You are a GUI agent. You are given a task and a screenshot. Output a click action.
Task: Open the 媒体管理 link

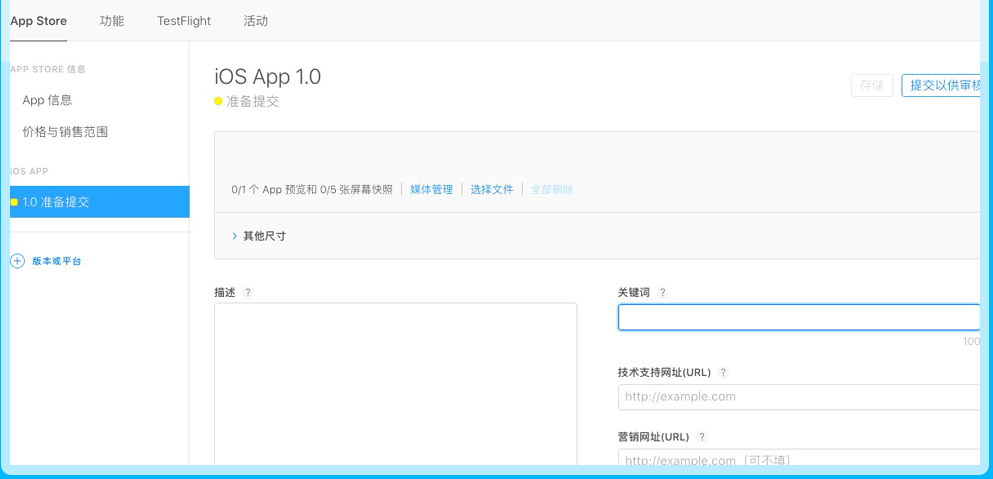(x=431, y=190)
